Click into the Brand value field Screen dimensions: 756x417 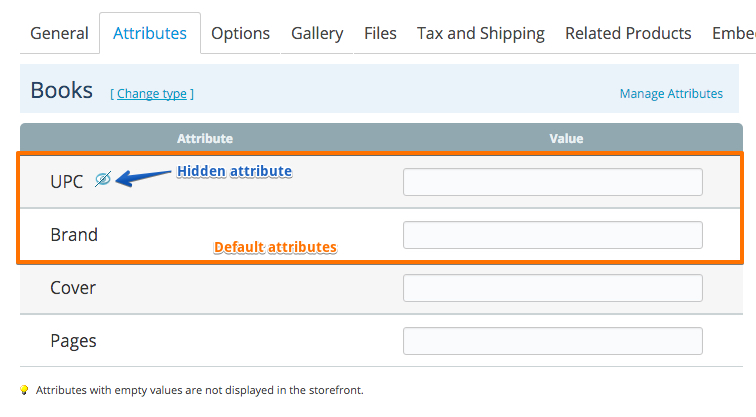pos(553,235)
